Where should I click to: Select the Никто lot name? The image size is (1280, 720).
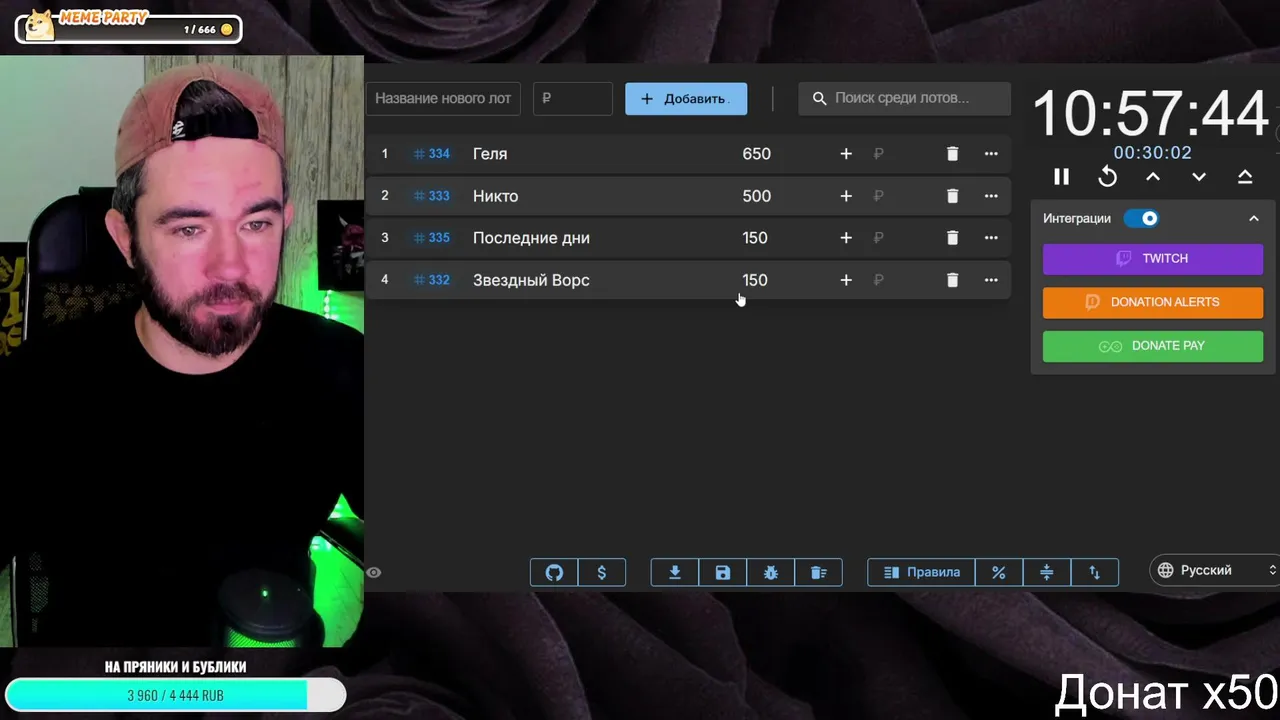tap(495, 196)
